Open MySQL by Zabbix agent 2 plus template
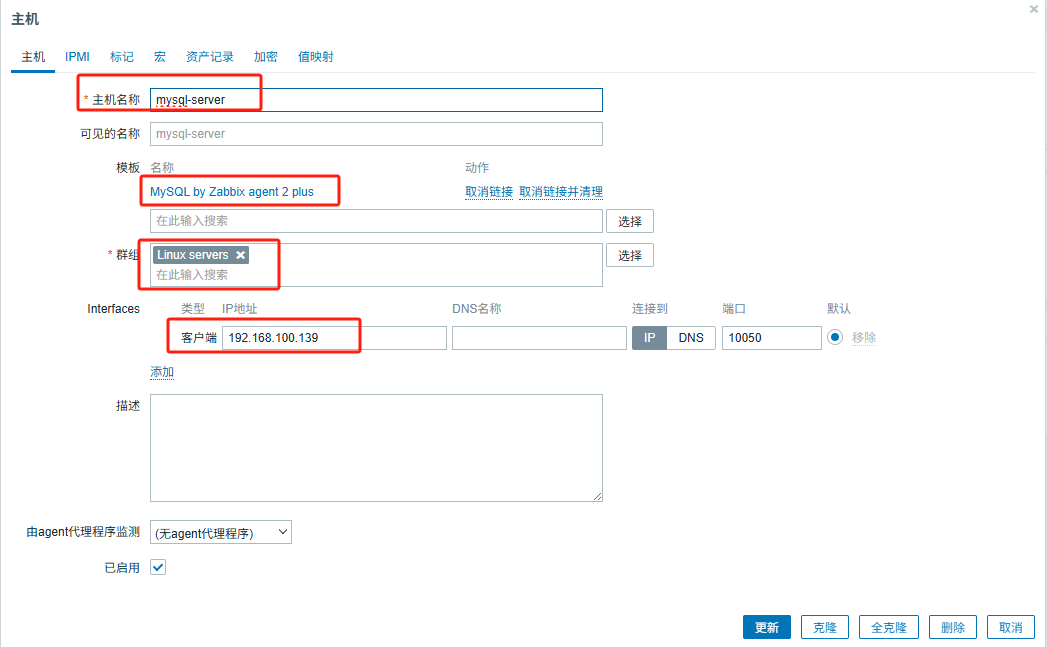This screenshot has height=647, width=1047. 232,192
